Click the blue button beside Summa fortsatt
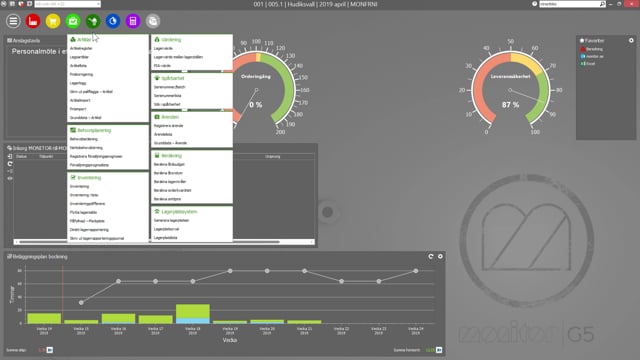This screenshot has height=360, width=640. 439,350
